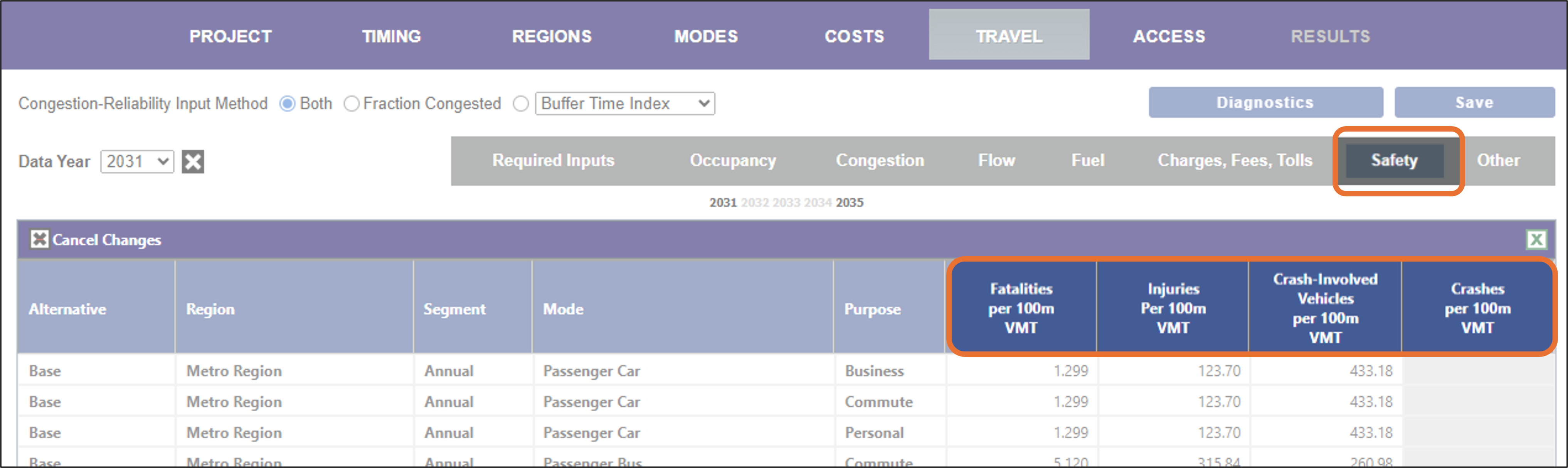This screenshot has width=1568, height=468.
Task: Open the RESULTS tab
Action: 1331,37
